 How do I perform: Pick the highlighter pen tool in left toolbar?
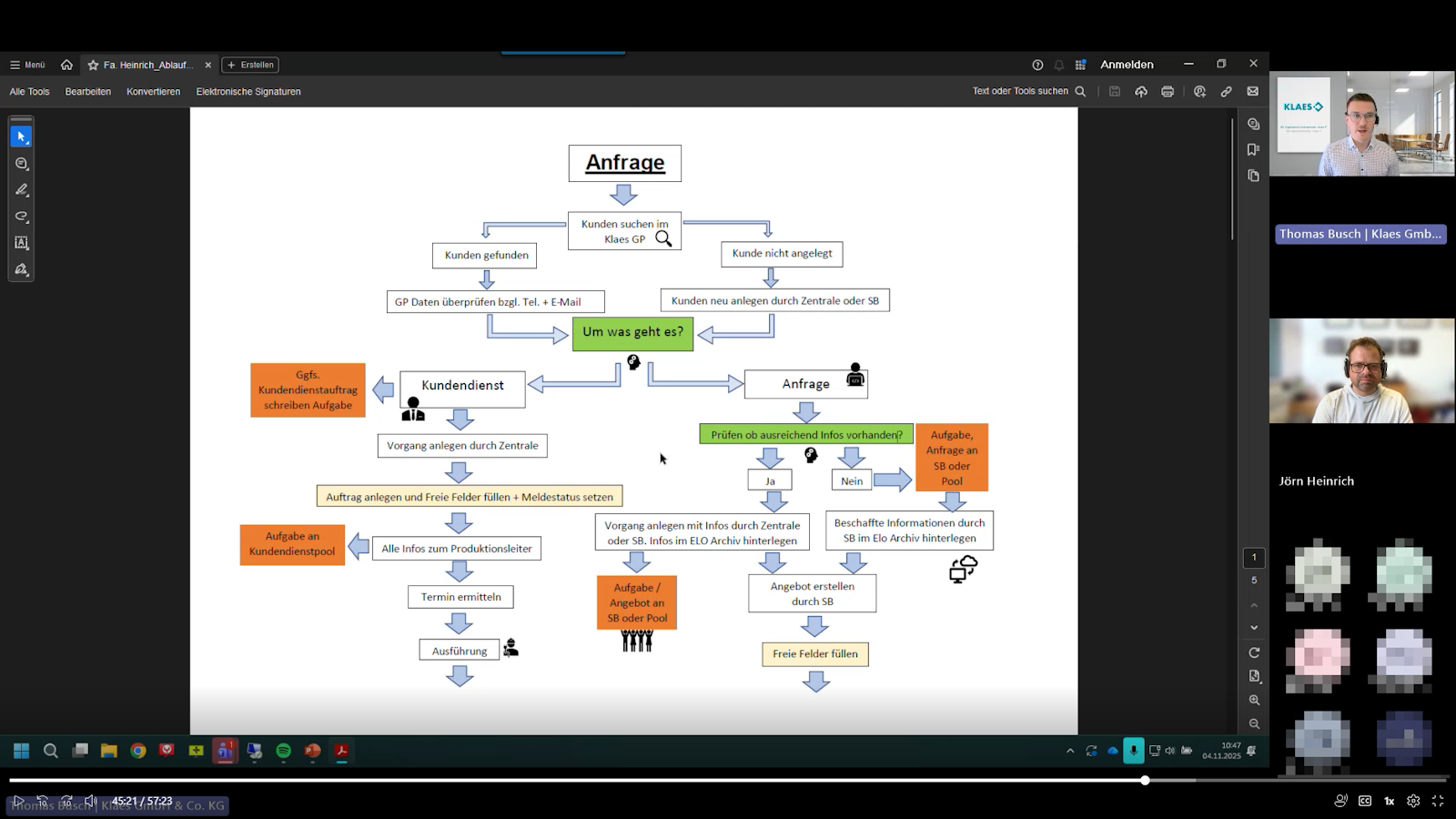pyautogui.click(x=21, y=190)
